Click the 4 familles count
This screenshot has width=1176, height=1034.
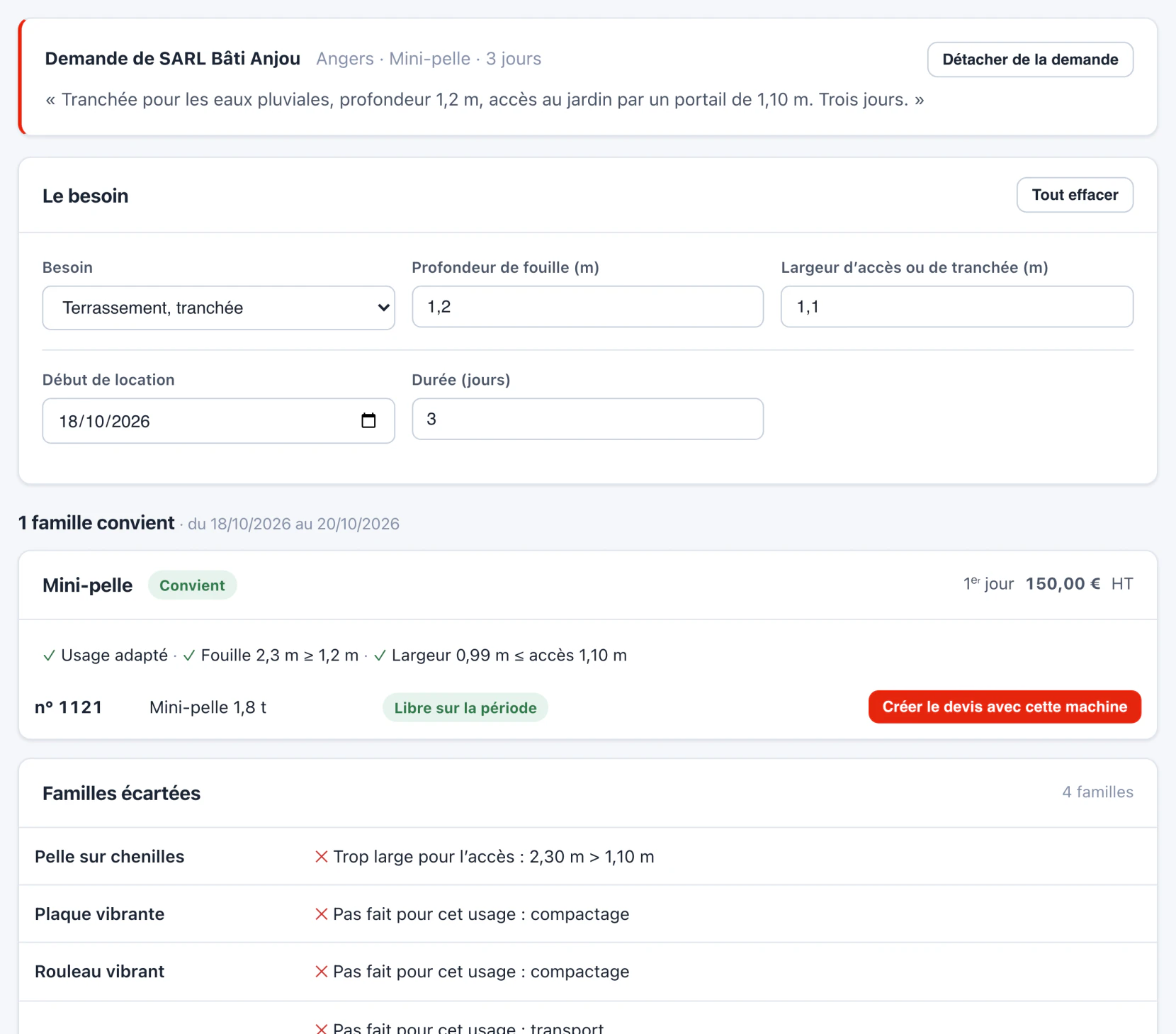click(x=1097, y=792)
